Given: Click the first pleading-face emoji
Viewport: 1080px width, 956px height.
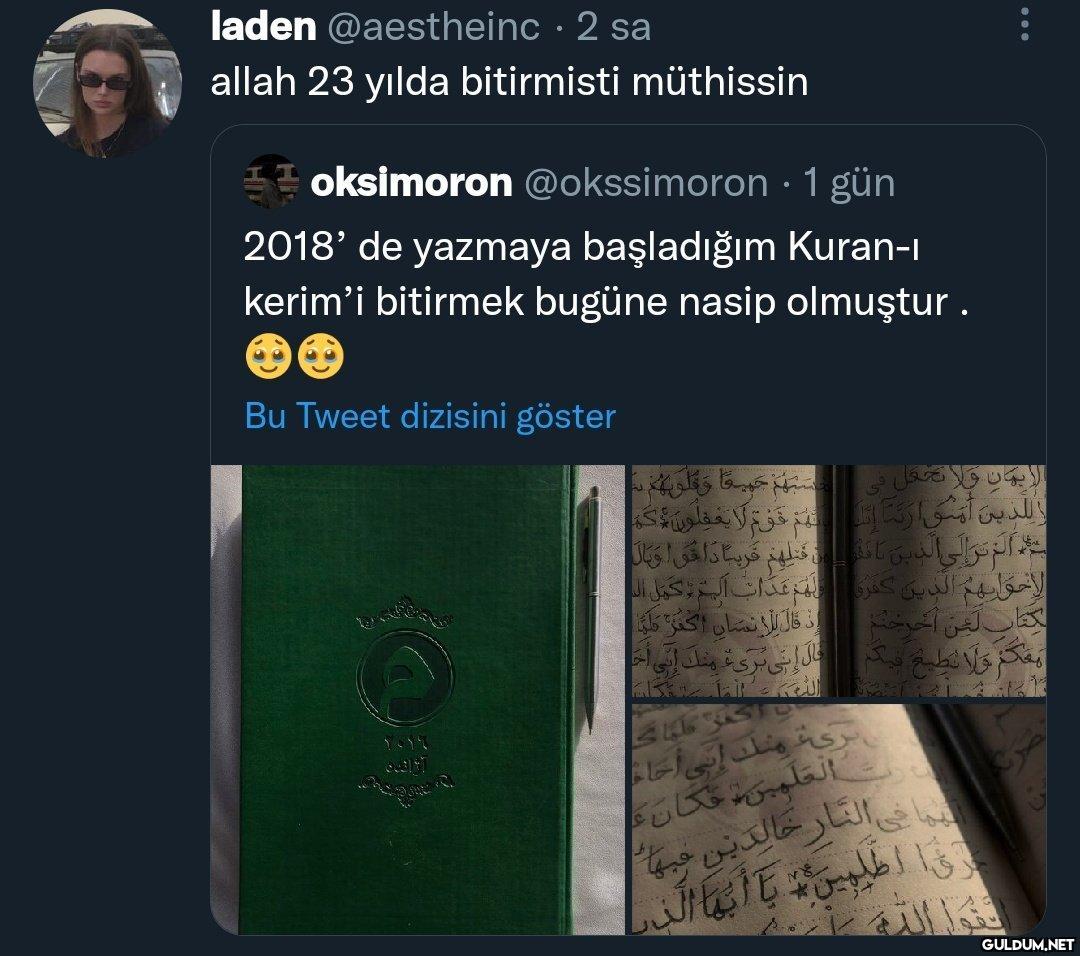Looking at the screenshot, I should tap(268, 356).
